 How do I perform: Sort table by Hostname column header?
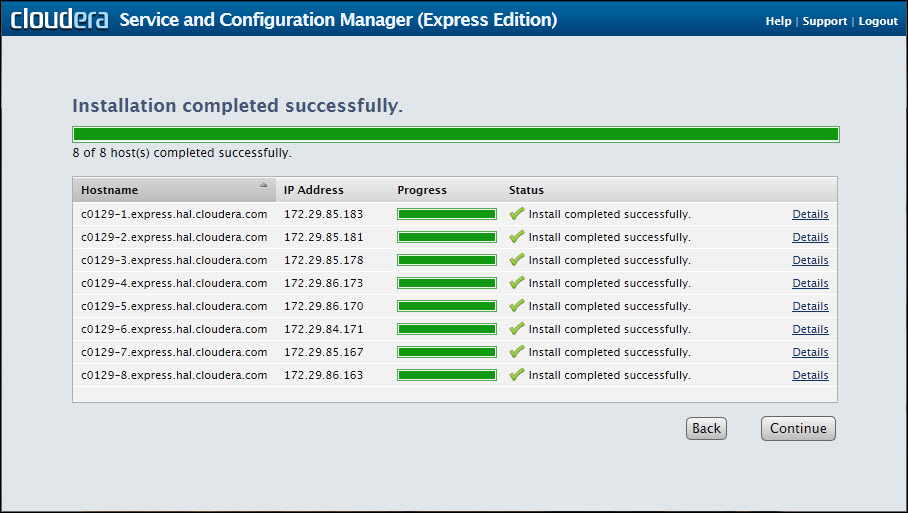[110, 190]
